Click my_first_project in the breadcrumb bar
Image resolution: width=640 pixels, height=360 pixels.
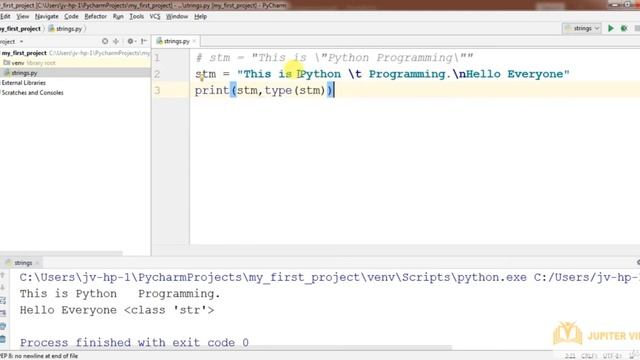[x=20, y=29]
